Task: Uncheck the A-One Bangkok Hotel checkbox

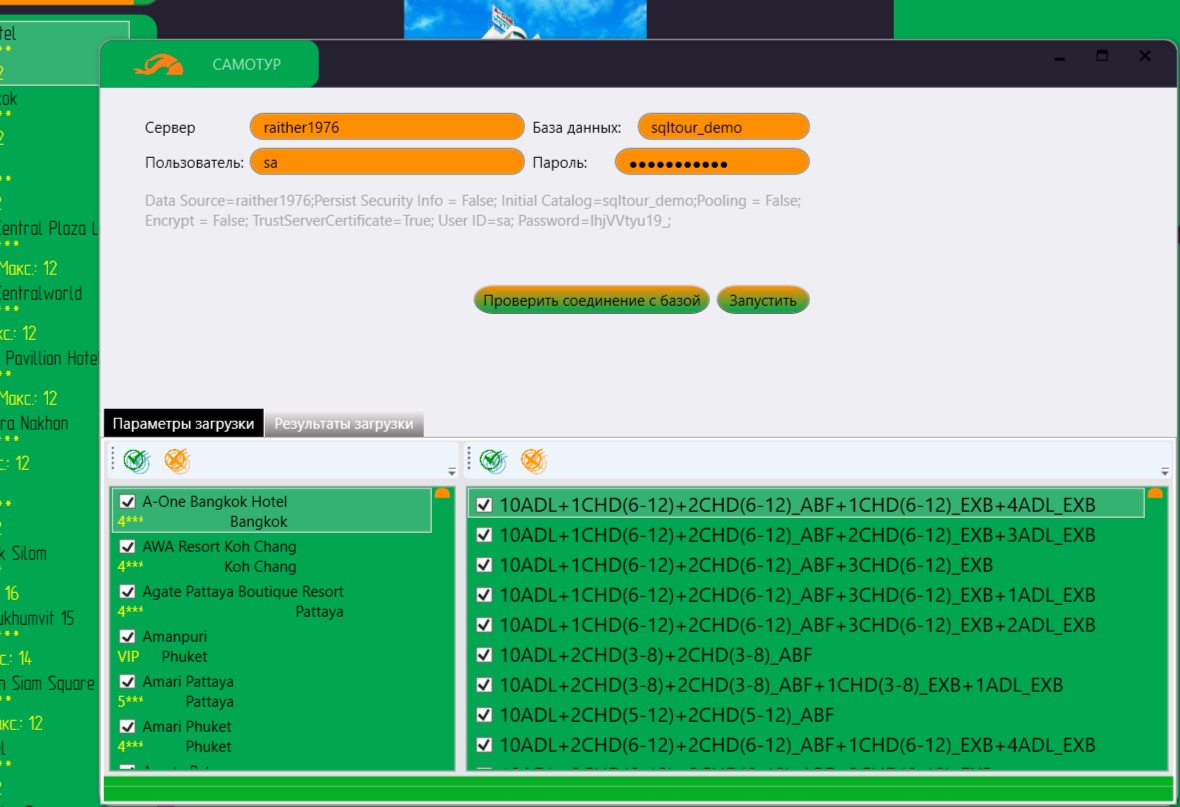Action: (x=127, y=502)
